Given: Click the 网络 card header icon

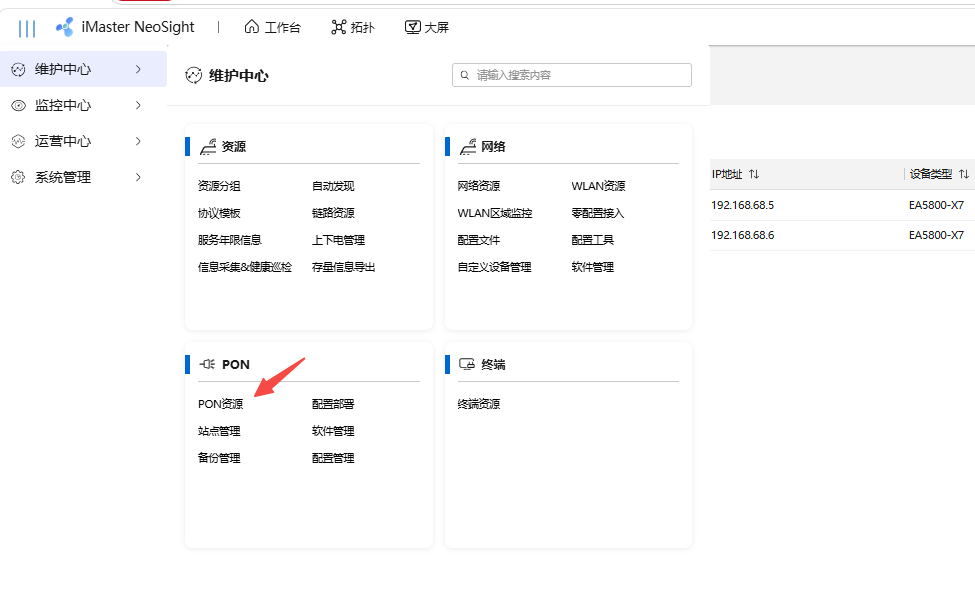Looking at the screenshot, I should tap(468, 147).
